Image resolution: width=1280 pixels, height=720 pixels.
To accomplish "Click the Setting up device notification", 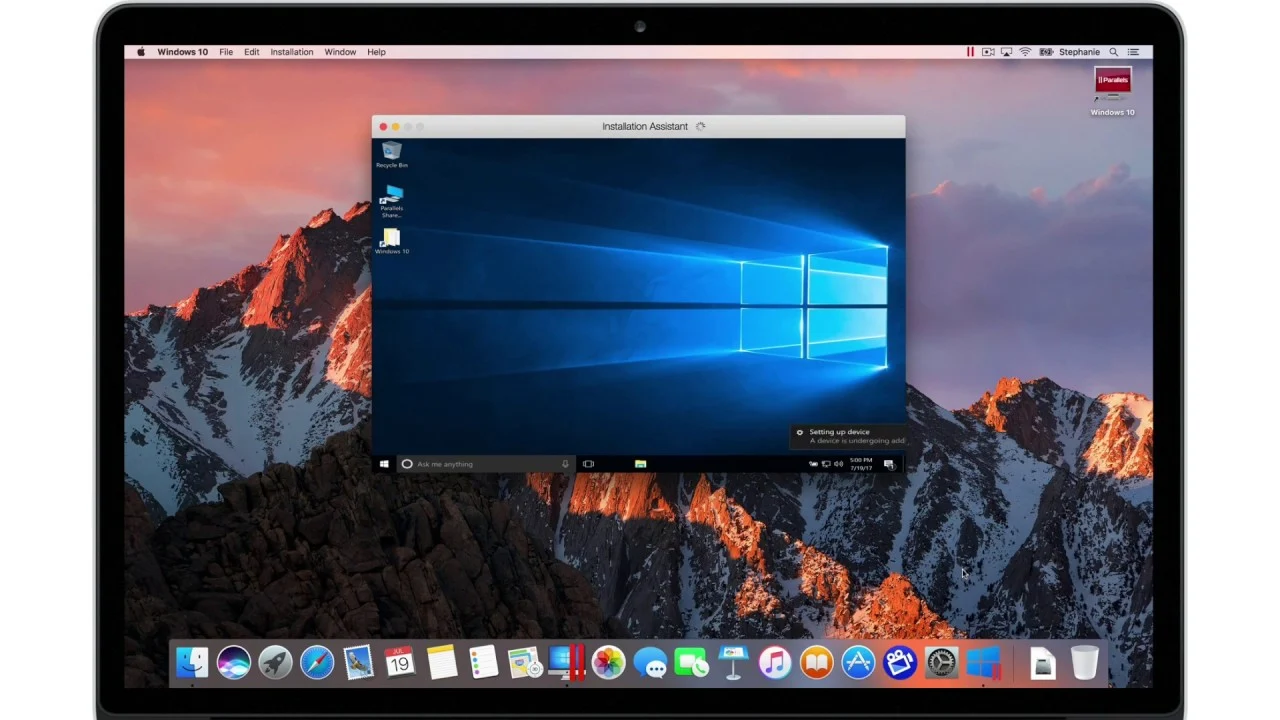I will [848, 436].
